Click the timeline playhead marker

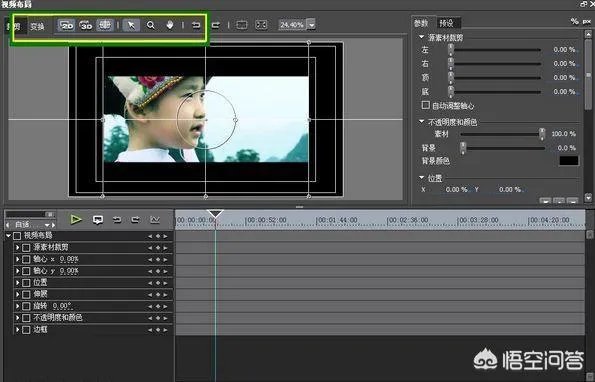click(x=215, y=214)
